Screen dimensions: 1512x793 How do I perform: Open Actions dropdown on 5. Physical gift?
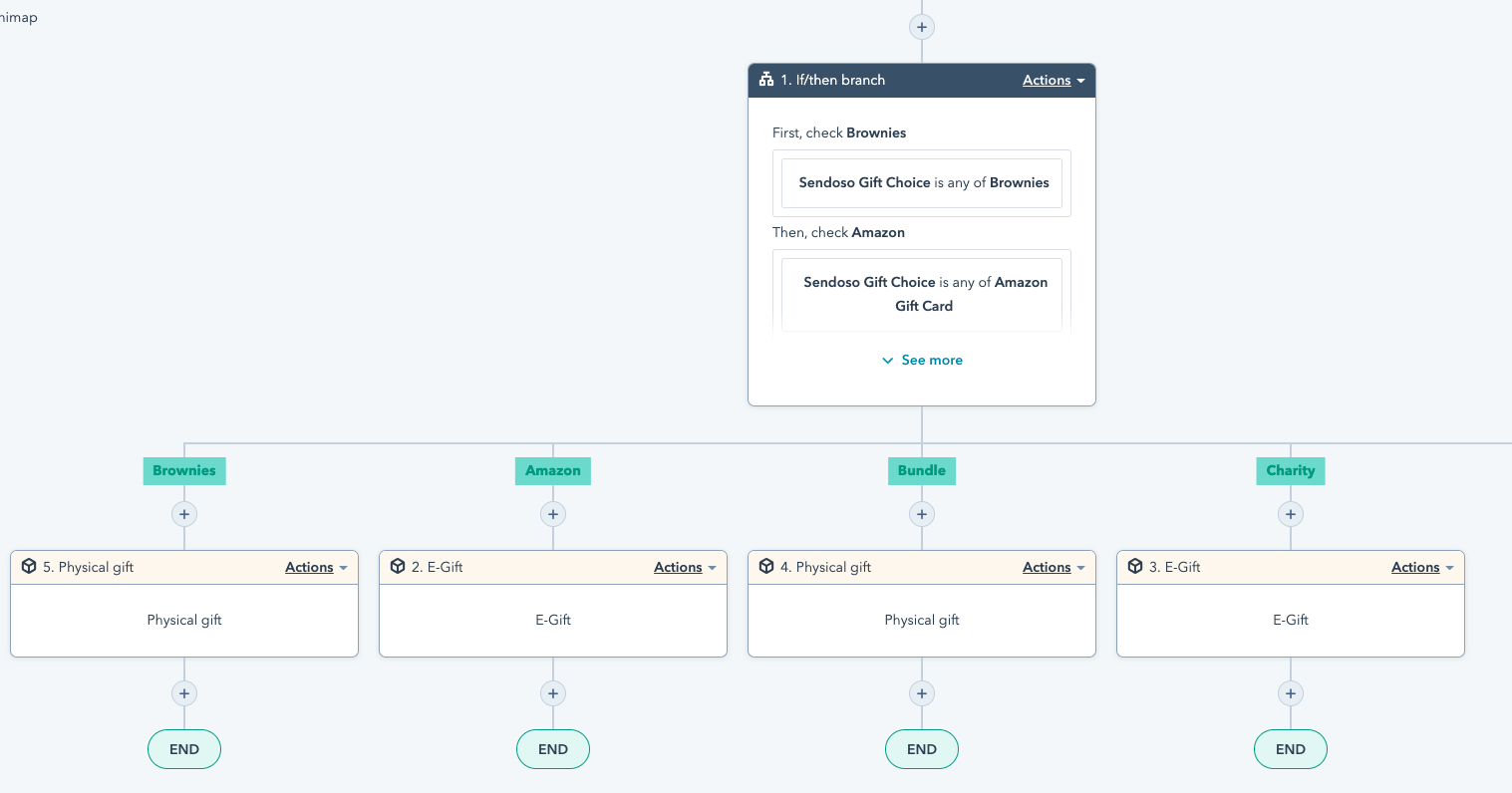pos(316,568)
